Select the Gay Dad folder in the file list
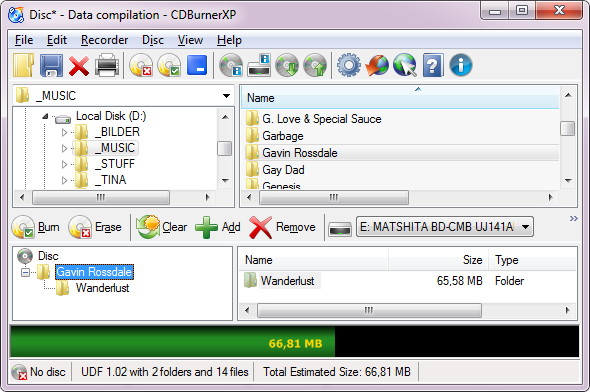590x392 pixels. click(401, 170)
